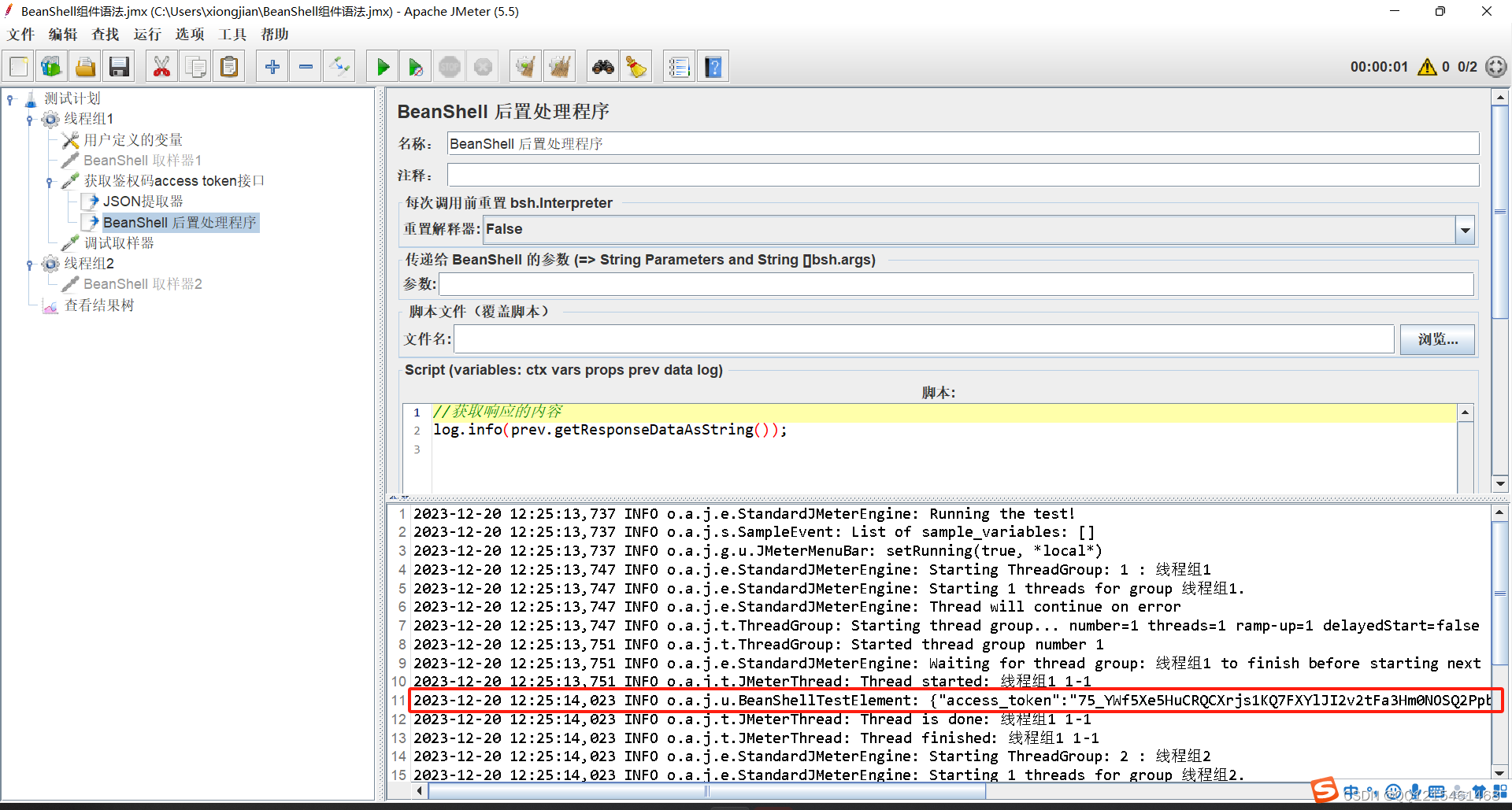Viewport: 1512px width, 810px height.
Task: Start the test with green arrow
Action: (383, 67)
